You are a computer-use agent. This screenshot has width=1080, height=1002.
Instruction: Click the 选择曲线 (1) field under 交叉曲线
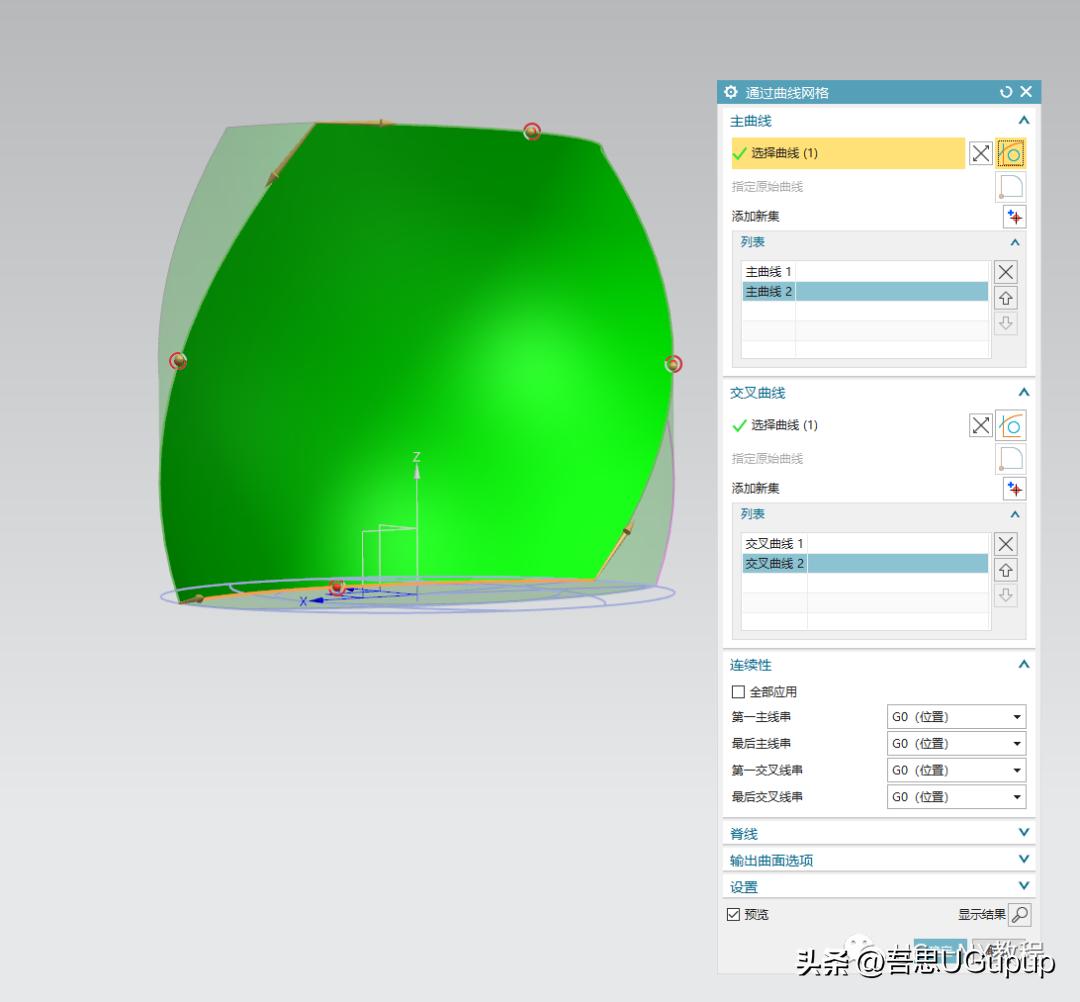(848, 426)
